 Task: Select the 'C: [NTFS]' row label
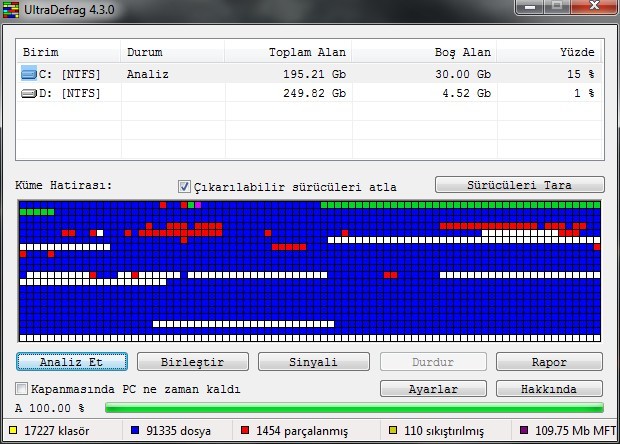click(70, 74)
